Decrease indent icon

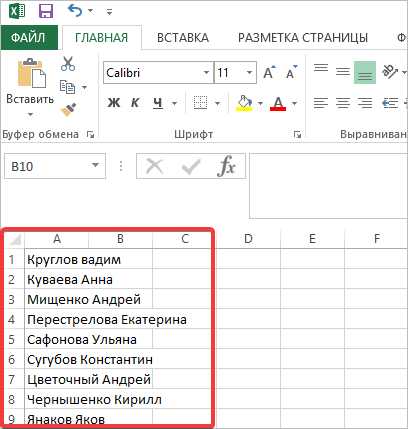390,103
